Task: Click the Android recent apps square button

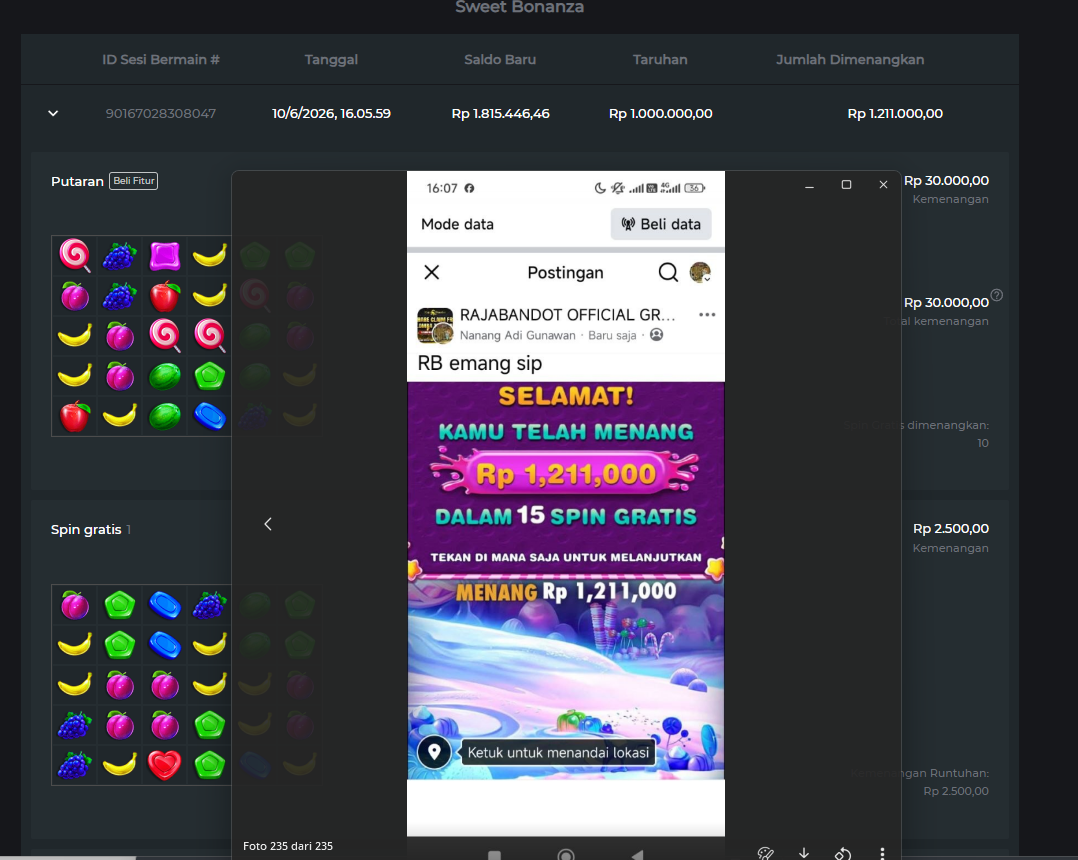Action: pos(494,856)
